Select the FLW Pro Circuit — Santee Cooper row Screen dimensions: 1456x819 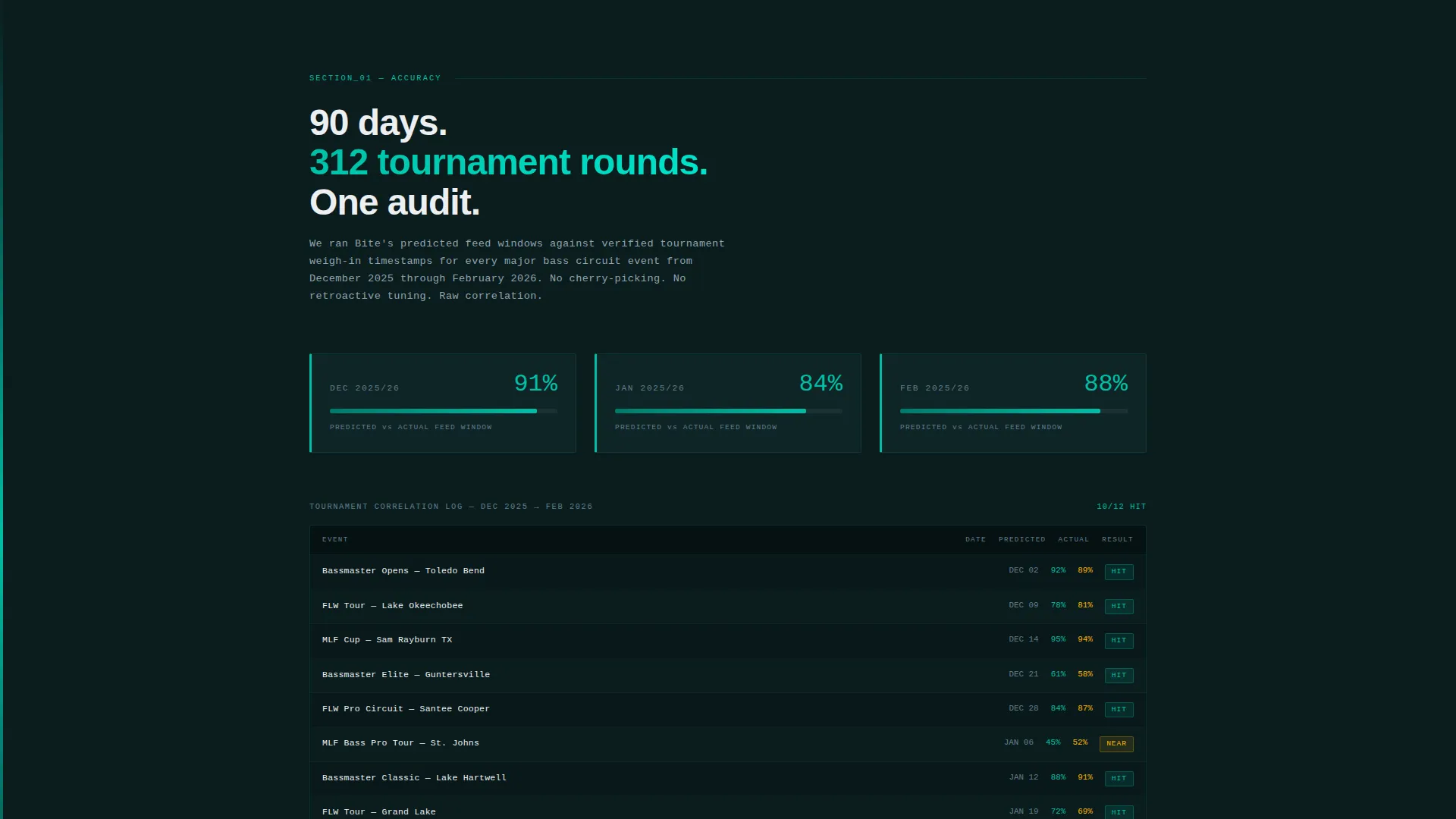(728, 709)
